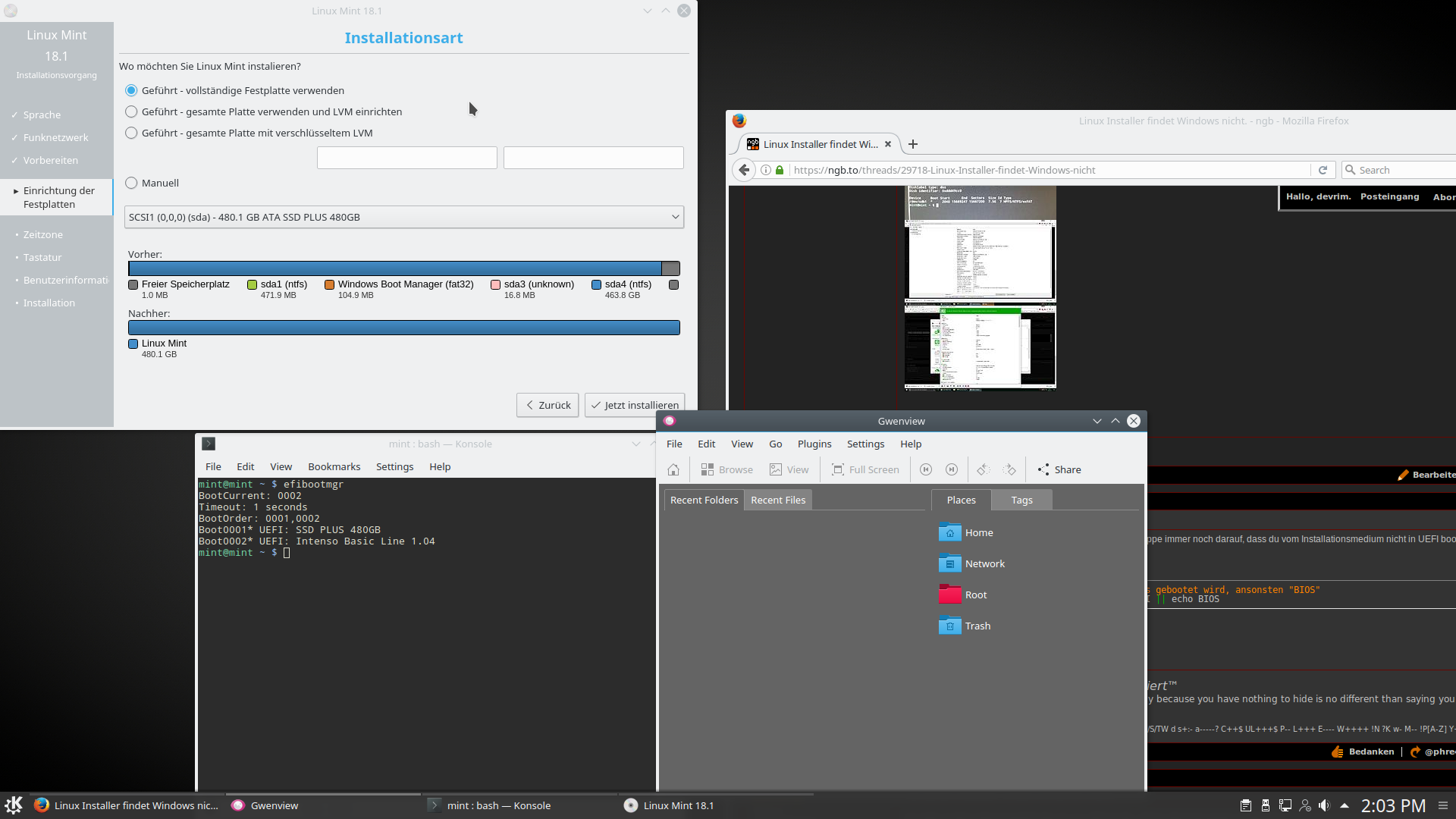Expand the SCSI1 sda disk dropdown
Screen dimensions: 1456x819
click(403, 217)
